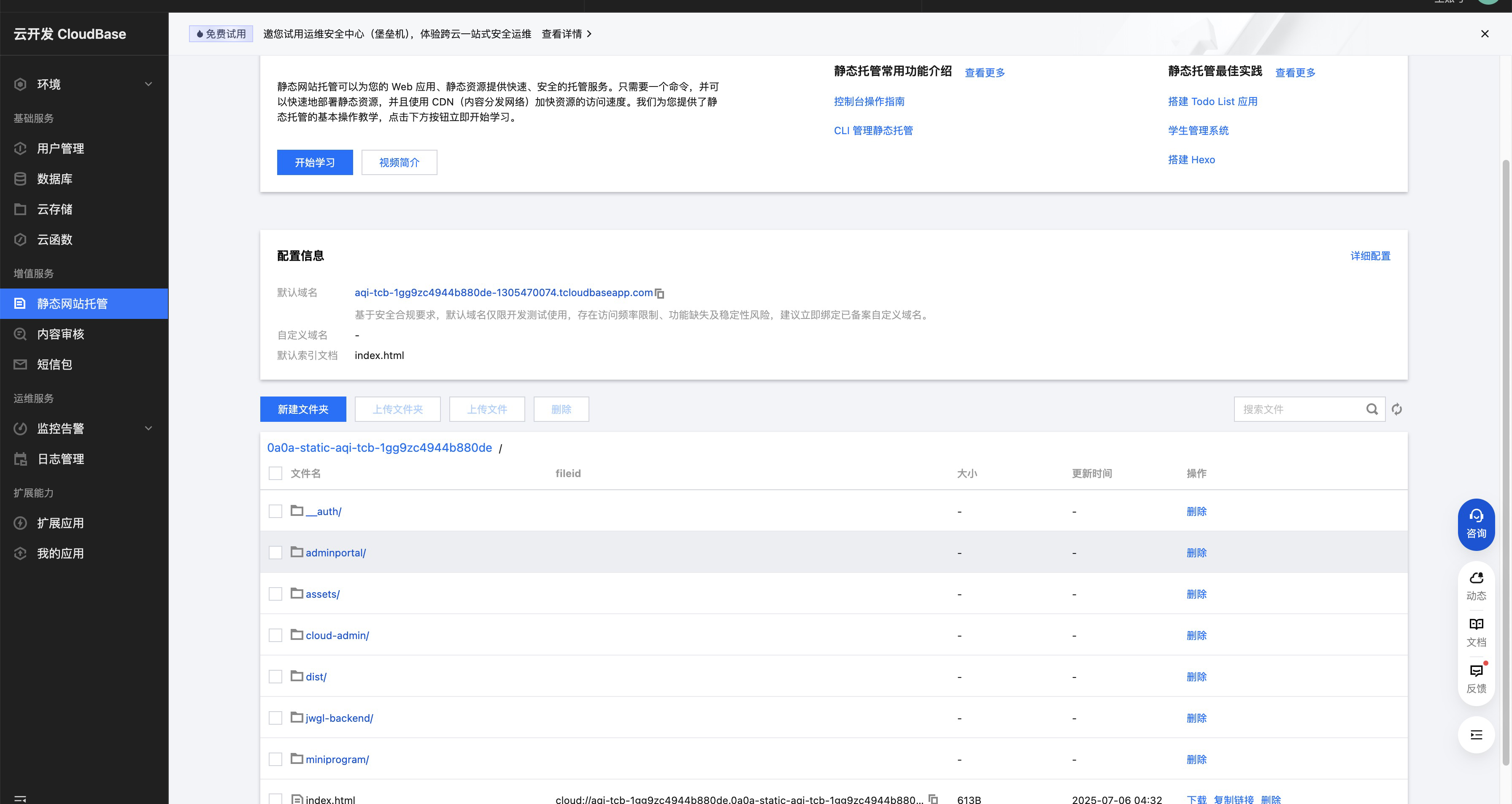
Task: Click the bucket path 0a0a-static breadcrumb
Action: coord(379,448)
